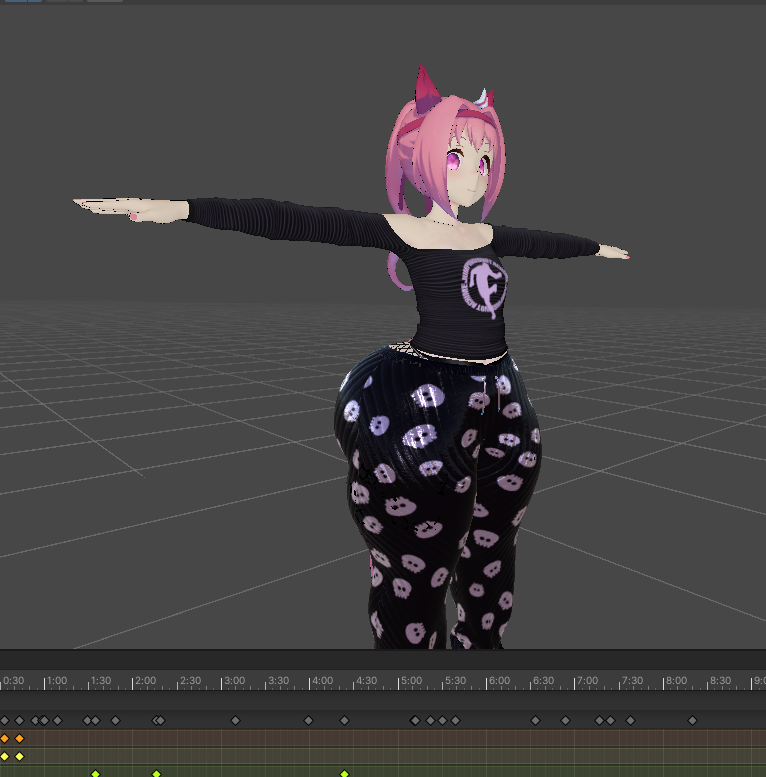766x777 pixels.
Task: Click the 3:30 ruler label
Action: tap(278, 680)
